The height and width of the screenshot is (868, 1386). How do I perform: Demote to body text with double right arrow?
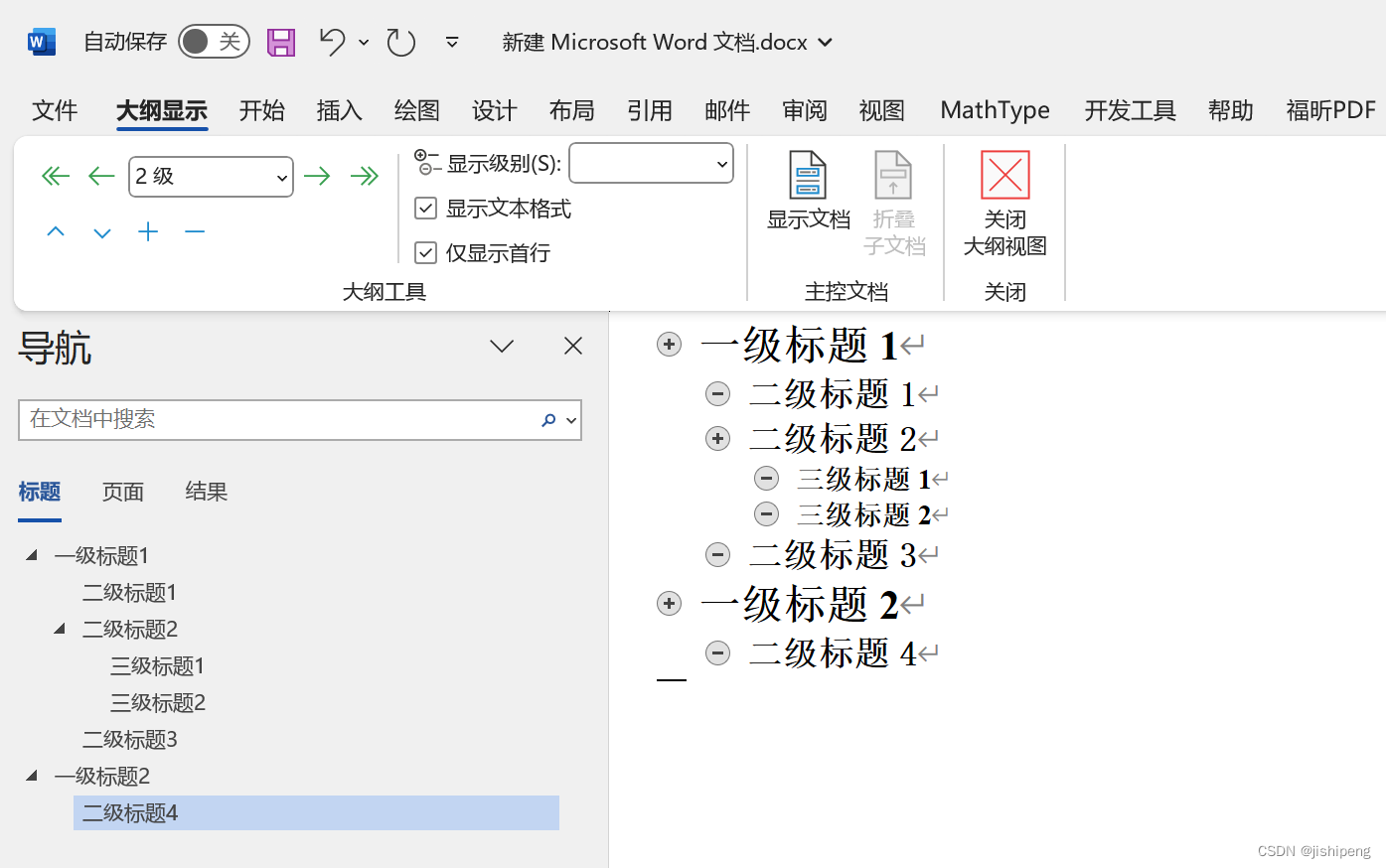(x=365, y=177)
